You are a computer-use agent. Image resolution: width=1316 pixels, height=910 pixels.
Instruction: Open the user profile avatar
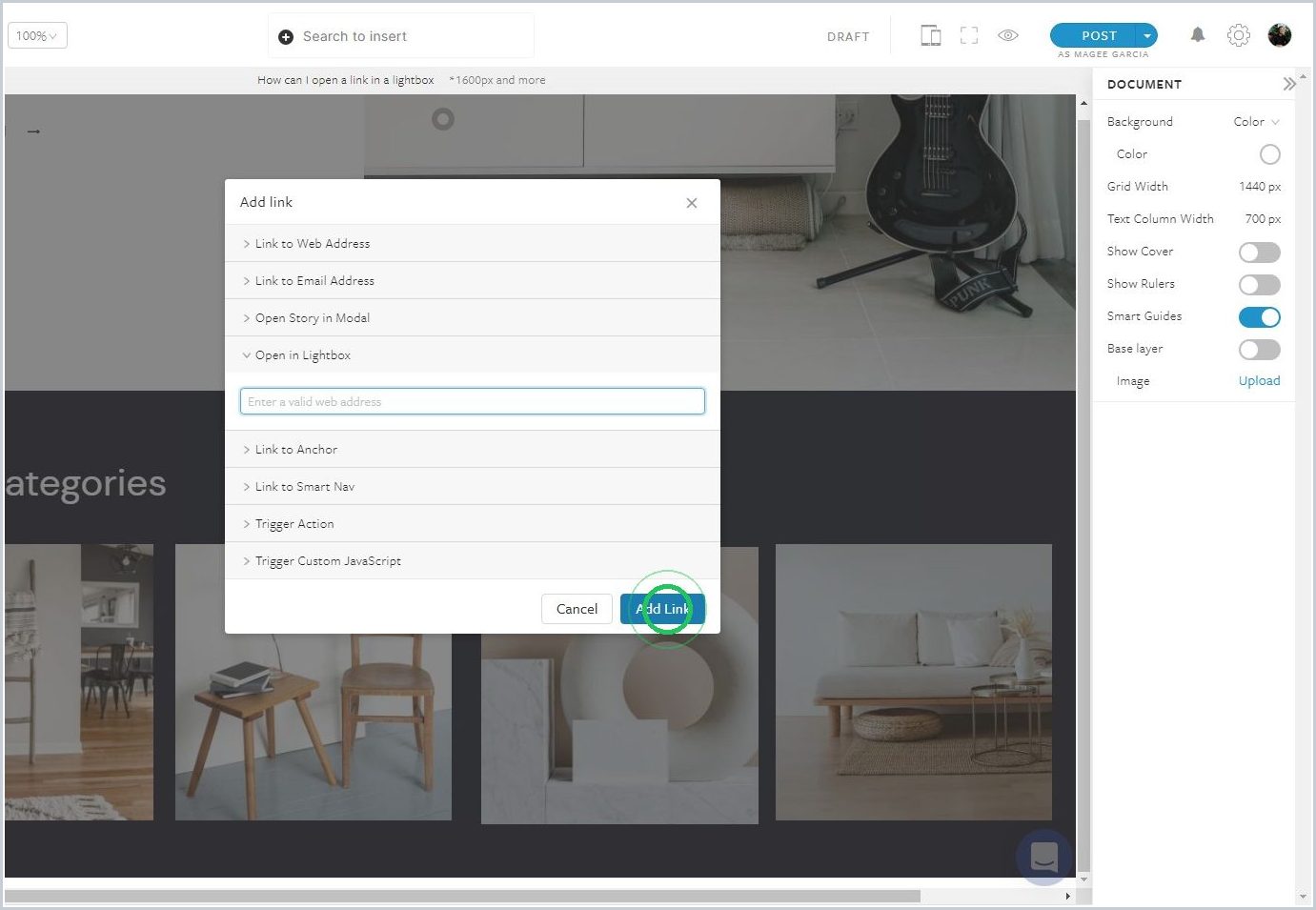(1280, 35)
